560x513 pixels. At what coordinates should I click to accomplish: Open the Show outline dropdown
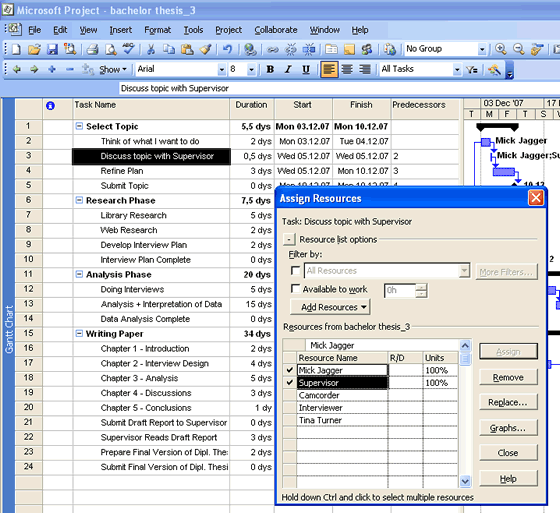(113, 69)
